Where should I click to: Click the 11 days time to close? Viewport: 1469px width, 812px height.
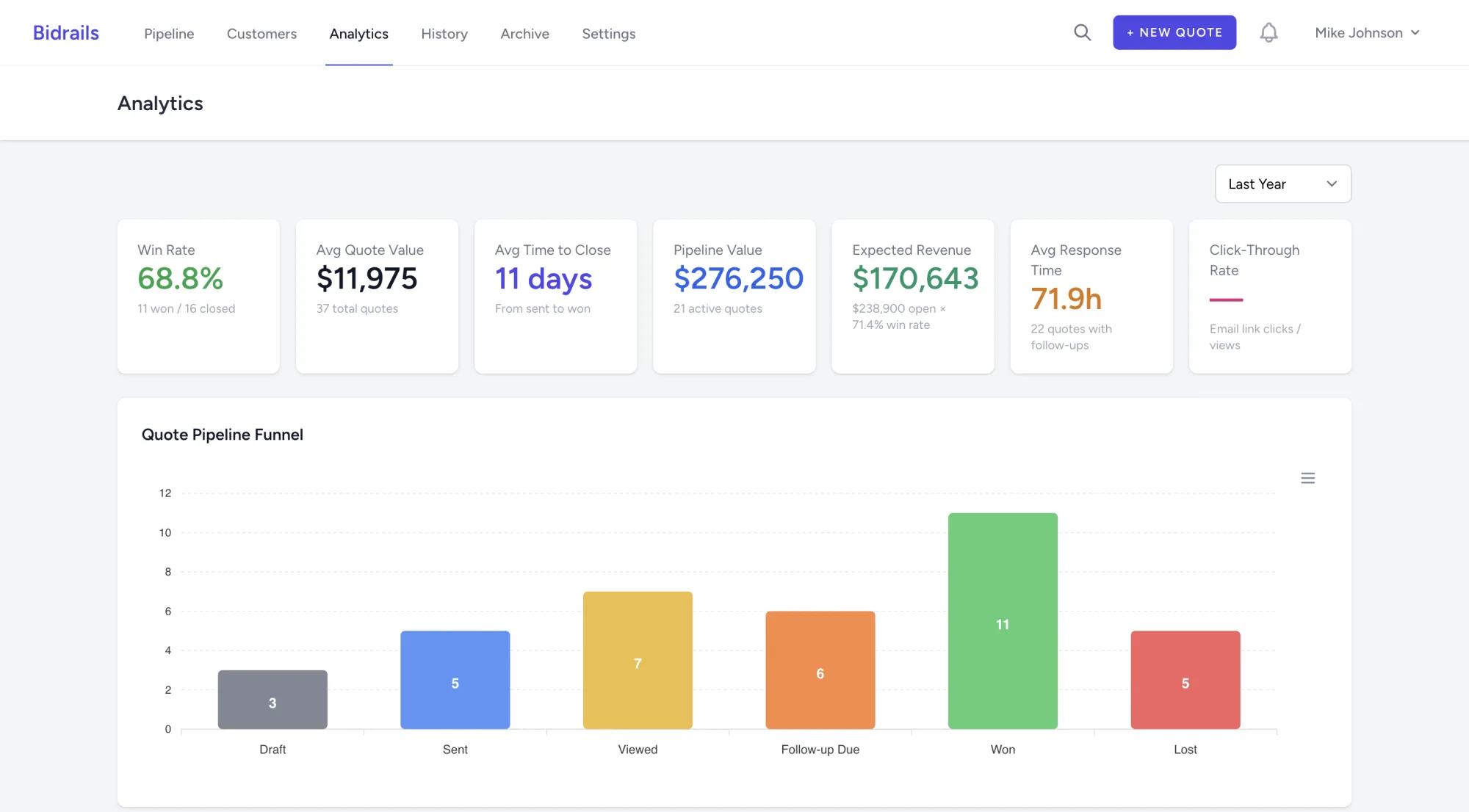544,278
